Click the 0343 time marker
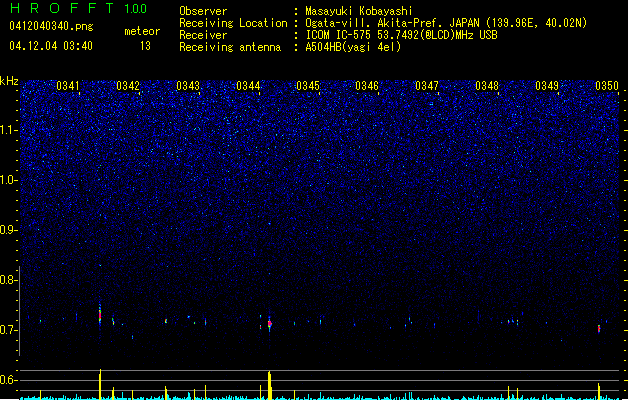 coord(188,86)
